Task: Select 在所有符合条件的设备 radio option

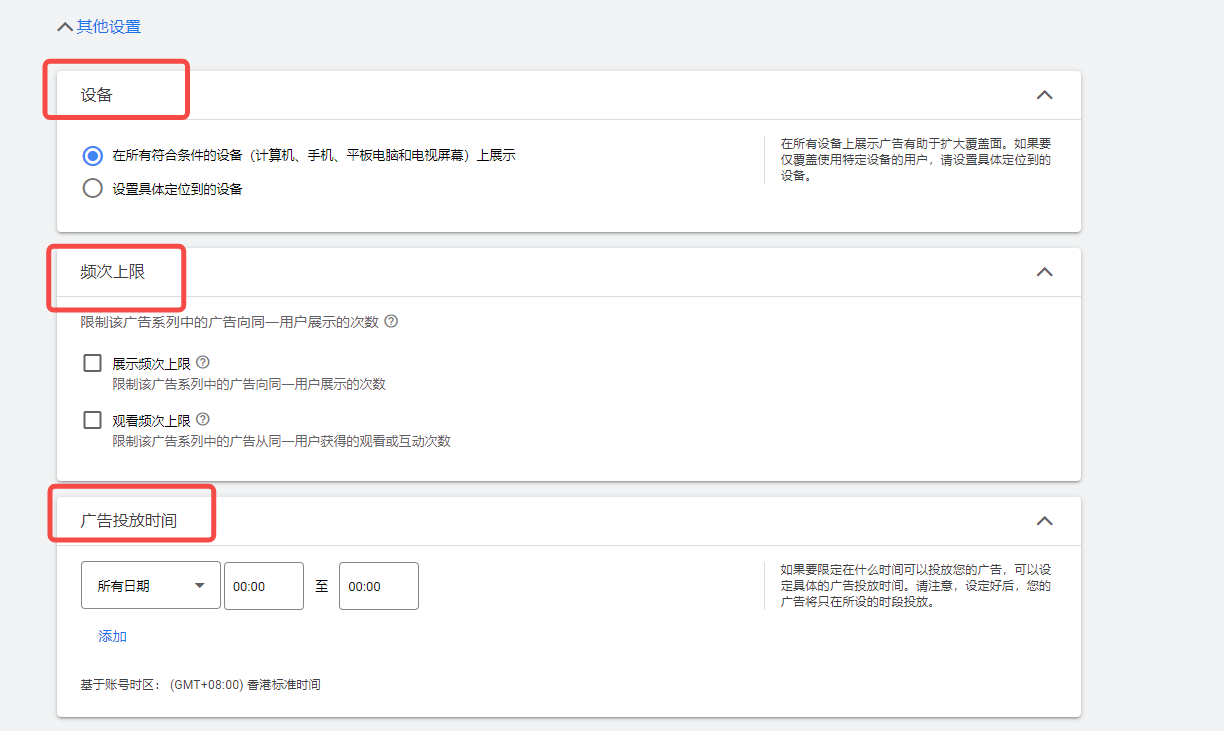Action: [93, 156]
